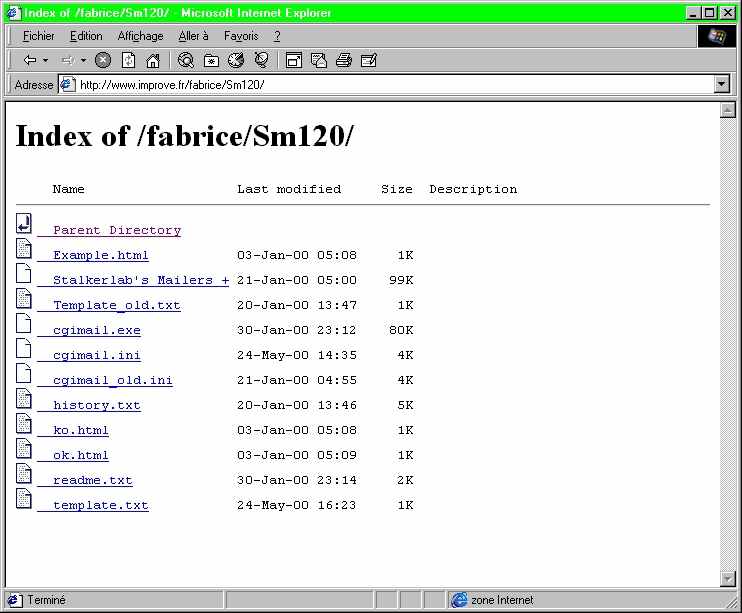This screenshot has width=742, height=613.
Task: Toggle the Fullscreen toolbar icon
Action: 294,60
